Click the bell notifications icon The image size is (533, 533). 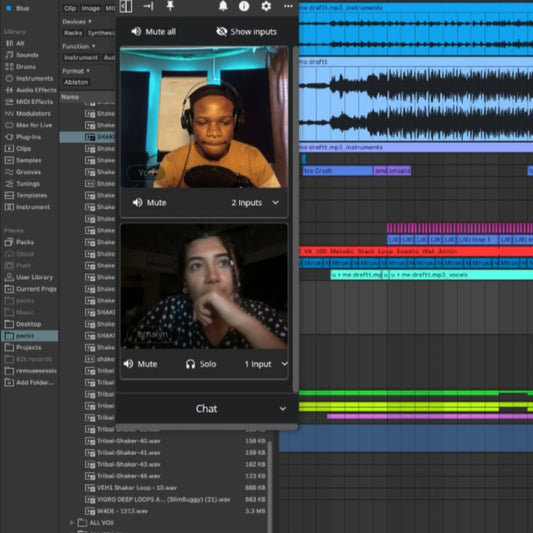[x=223, y=6]
